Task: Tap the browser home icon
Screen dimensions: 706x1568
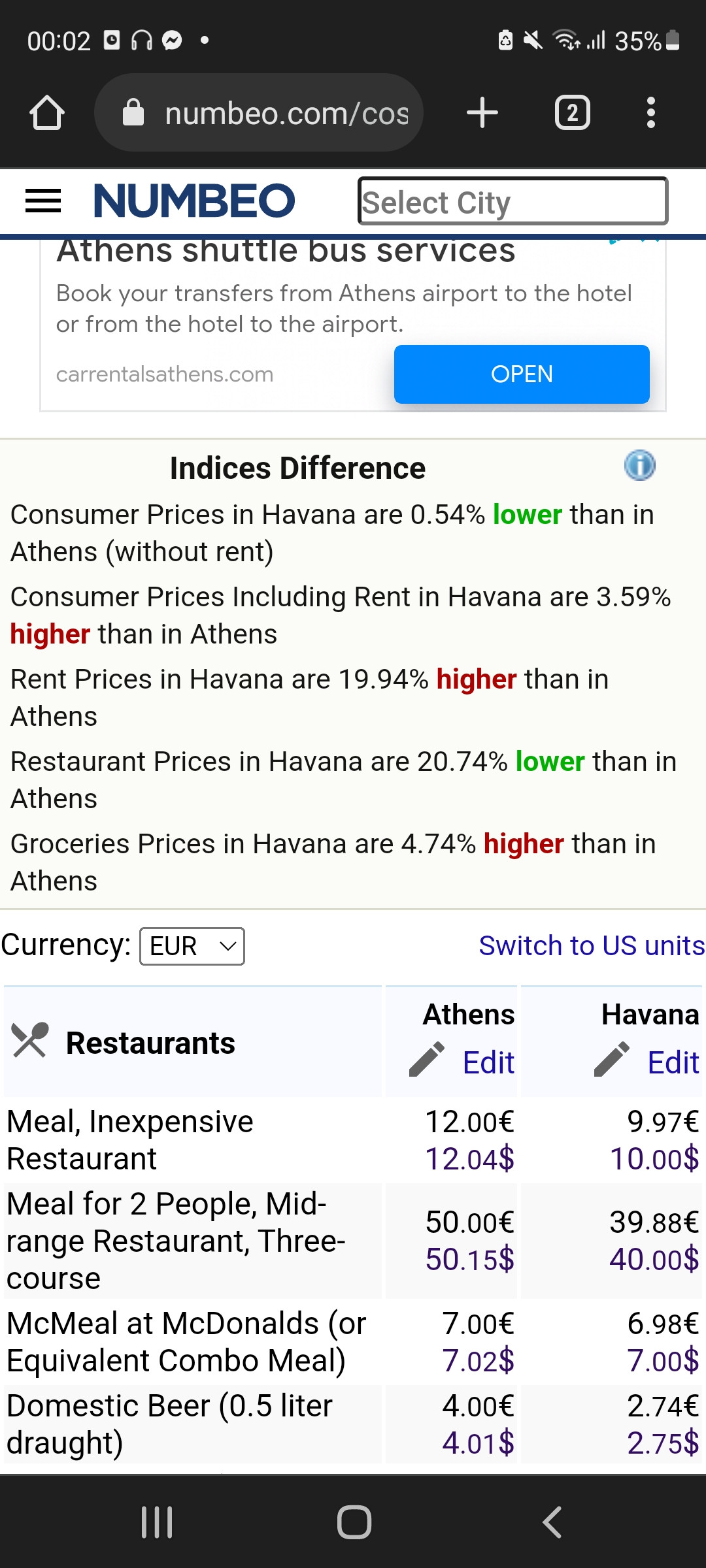Action: click(x=47, y=113)
